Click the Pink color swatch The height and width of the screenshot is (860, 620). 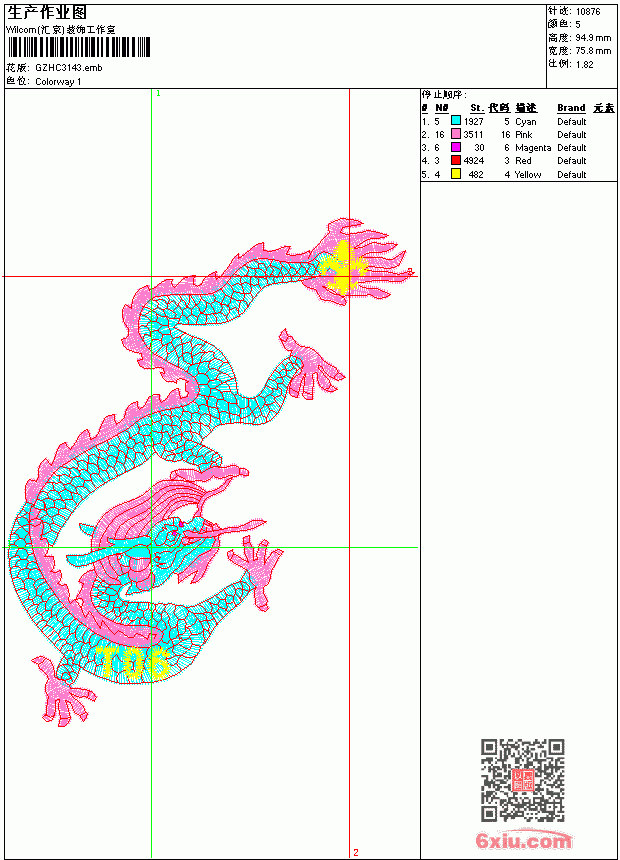455,134
